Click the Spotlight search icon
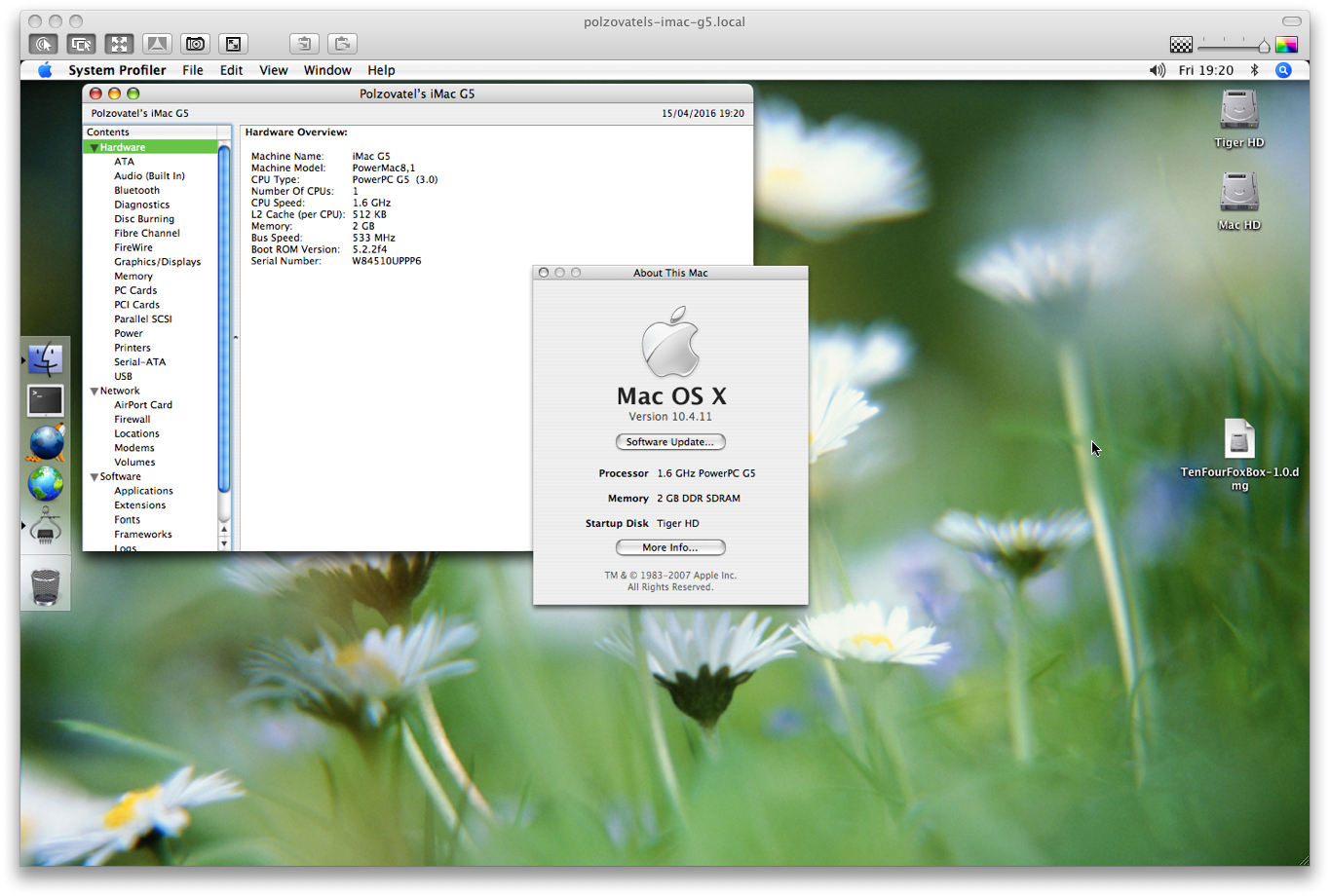This screenshot has height=896, width=1330. (x=1283, y=70)
